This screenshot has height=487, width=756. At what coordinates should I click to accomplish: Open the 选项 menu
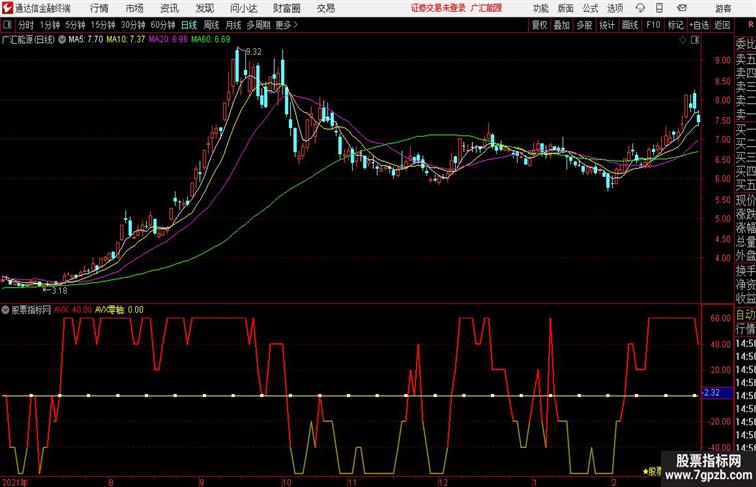(615, 8)
